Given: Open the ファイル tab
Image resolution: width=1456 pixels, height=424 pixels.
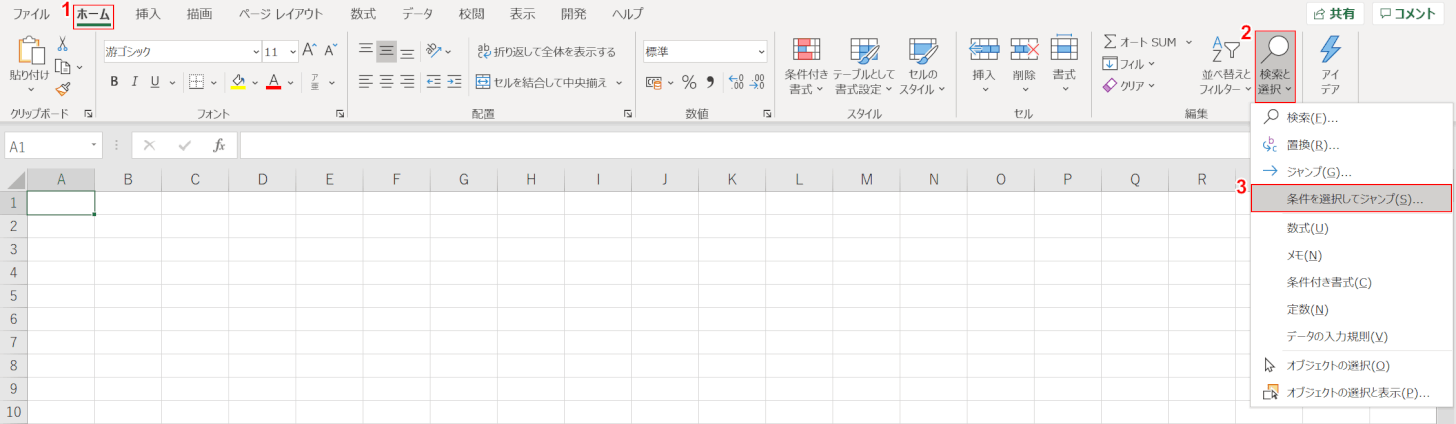Looking at the screenshot, I should pos(30,14).
